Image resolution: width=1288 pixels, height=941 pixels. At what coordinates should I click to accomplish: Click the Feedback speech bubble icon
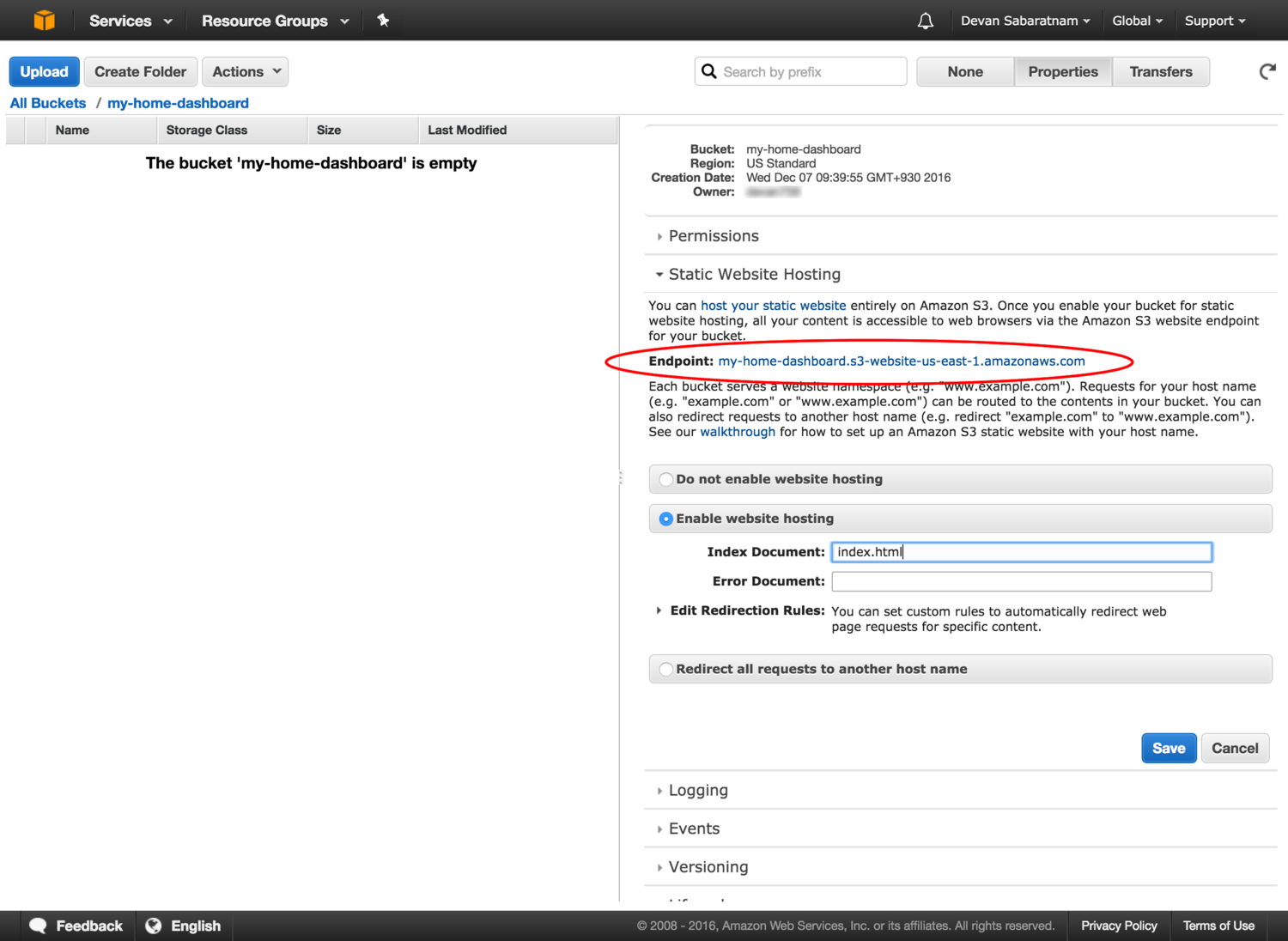coord(38,926)
